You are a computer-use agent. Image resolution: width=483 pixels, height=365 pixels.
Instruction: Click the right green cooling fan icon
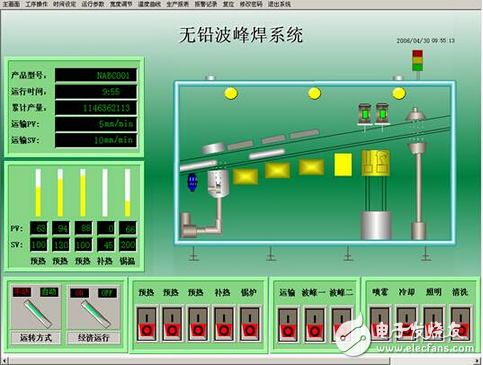[382, 114]
